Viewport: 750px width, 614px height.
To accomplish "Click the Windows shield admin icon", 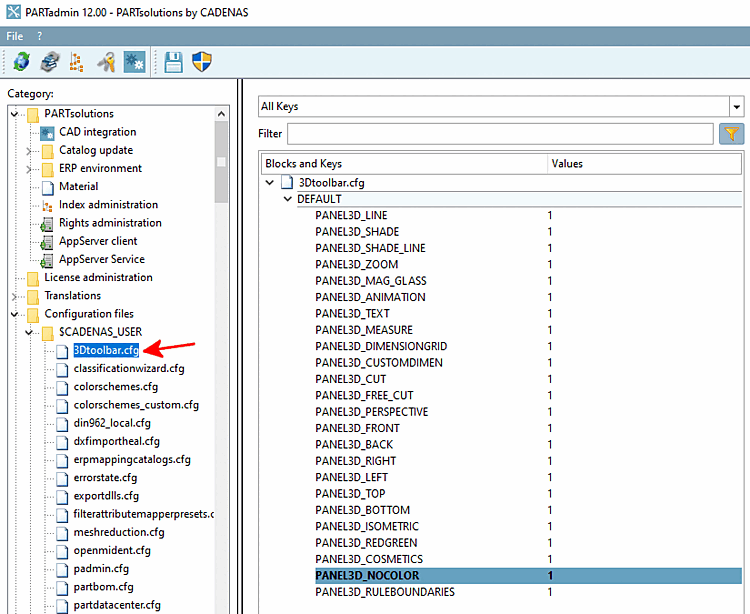I will 202,62.
